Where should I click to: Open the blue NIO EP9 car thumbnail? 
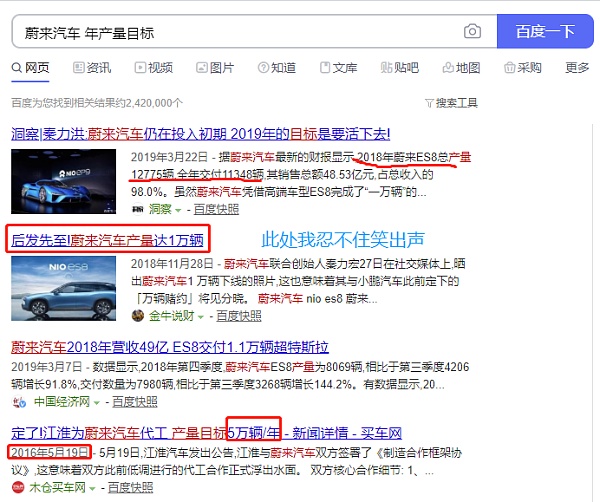64,181
